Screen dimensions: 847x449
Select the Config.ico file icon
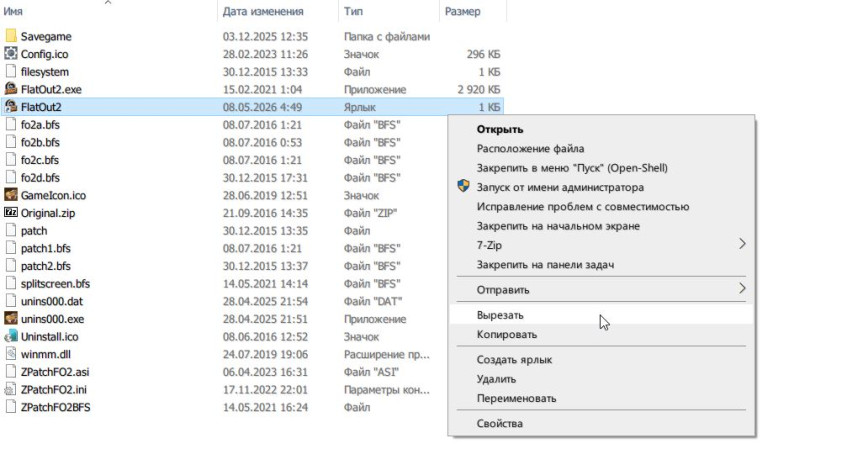coord(11,53)
